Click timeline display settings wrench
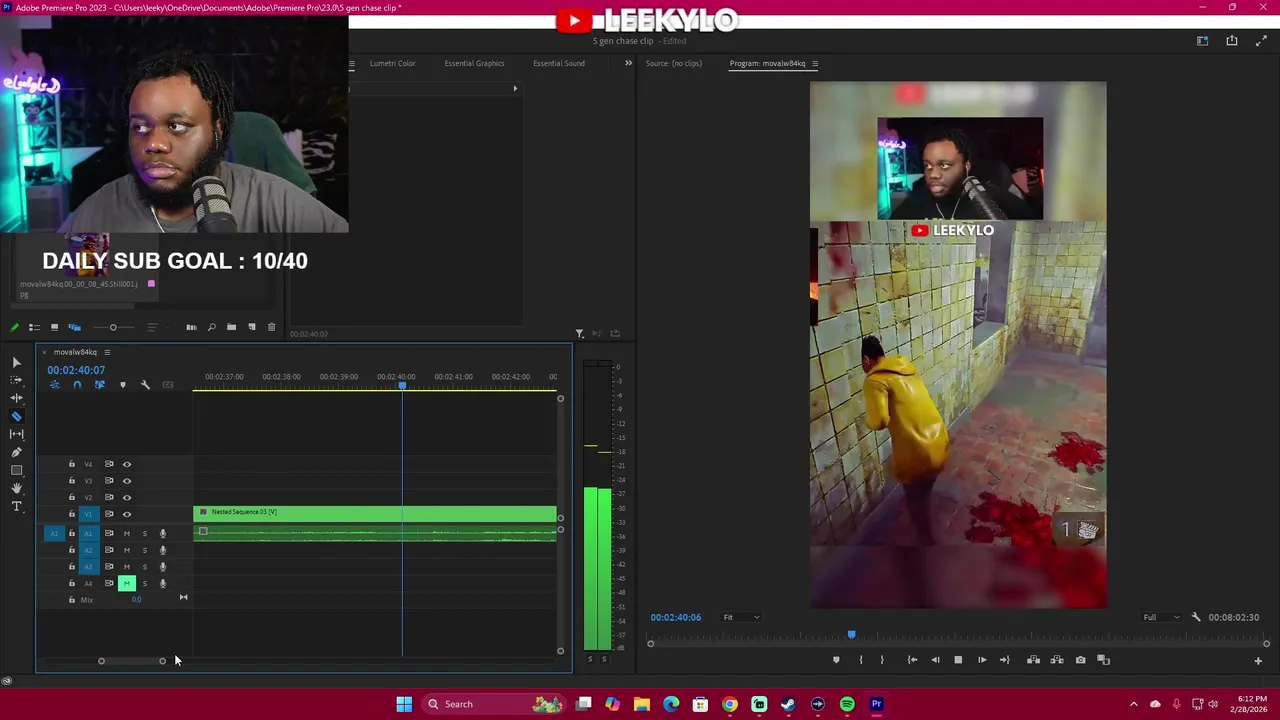This screenshot has height=720, width=1280. [x=145, y=385]
